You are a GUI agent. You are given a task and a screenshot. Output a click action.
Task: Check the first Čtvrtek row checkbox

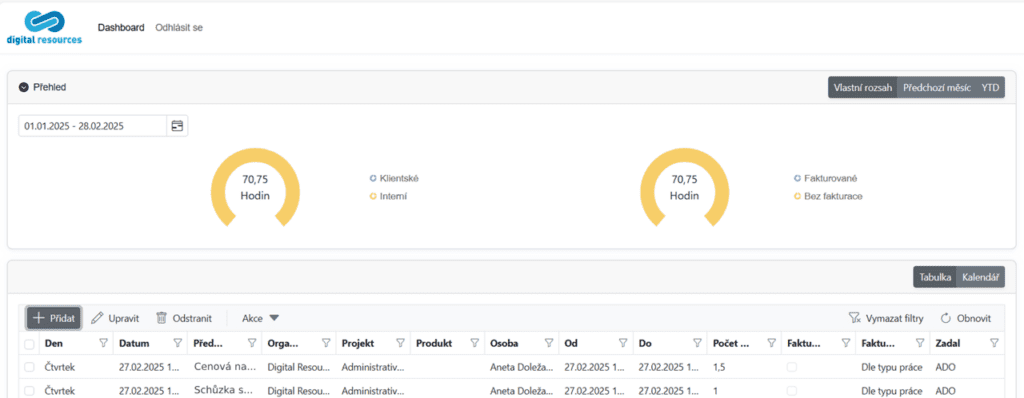tap(29, 367)
